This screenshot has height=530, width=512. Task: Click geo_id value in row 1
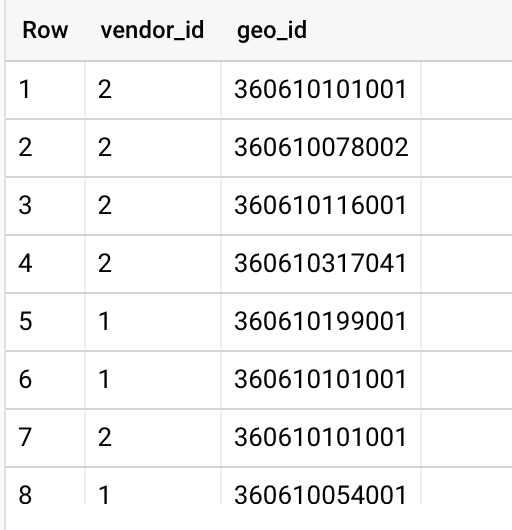320,90
